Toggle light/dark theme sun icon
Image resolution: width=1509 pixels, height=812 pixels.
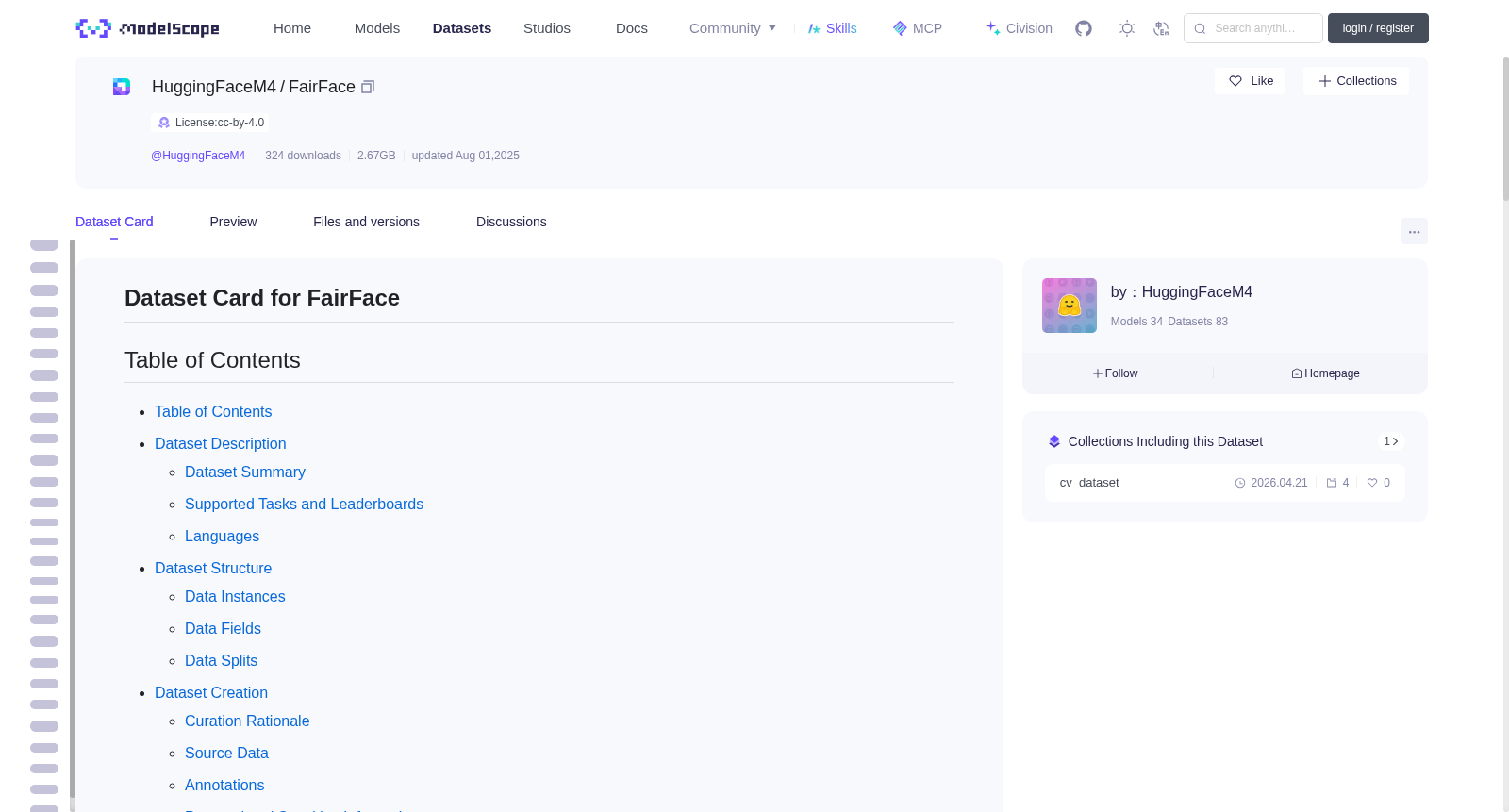(1127, 28)
